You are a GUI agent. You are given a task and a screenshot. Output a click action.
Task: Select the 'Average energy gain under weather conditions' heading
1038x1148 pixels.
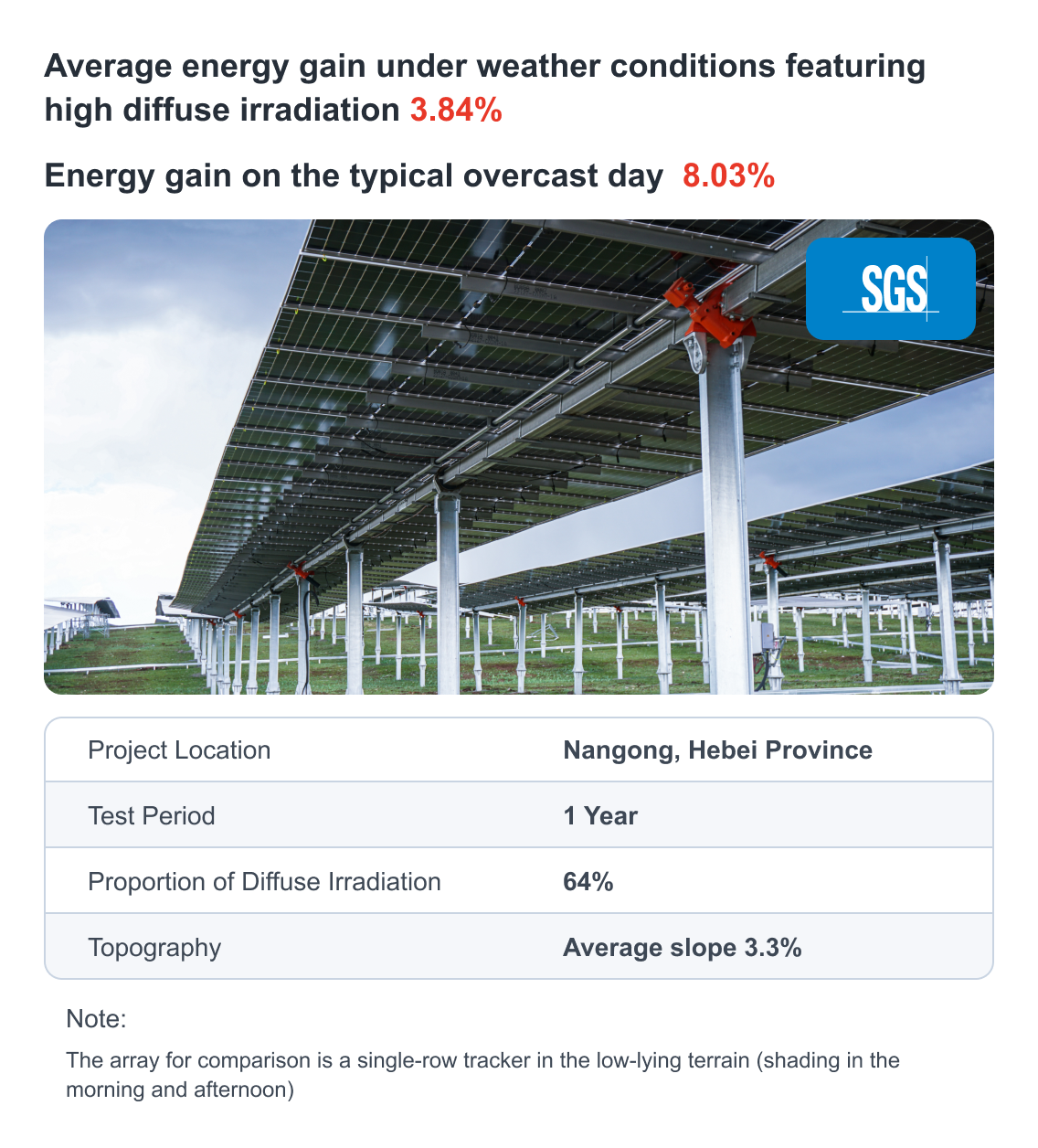click(x=484, y=67)
